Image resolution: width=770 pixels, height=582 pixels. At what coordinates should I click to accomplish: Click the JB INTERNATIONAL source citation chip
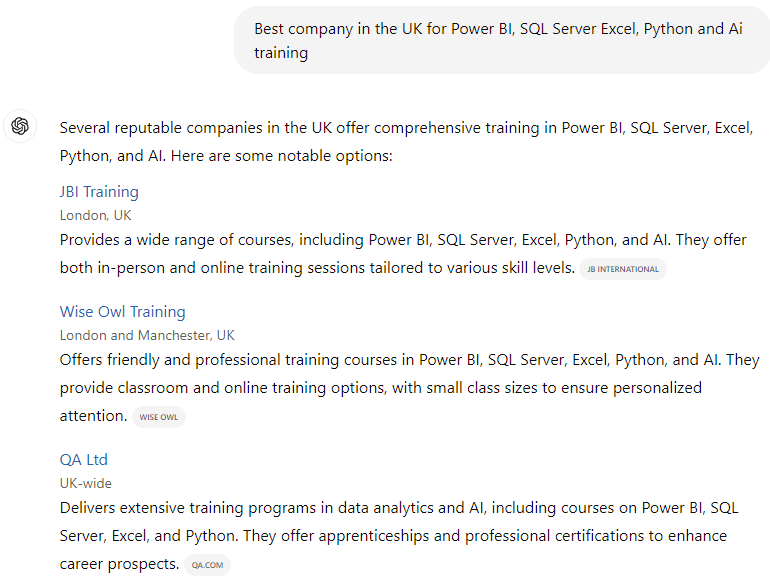[x=623, y=269]
